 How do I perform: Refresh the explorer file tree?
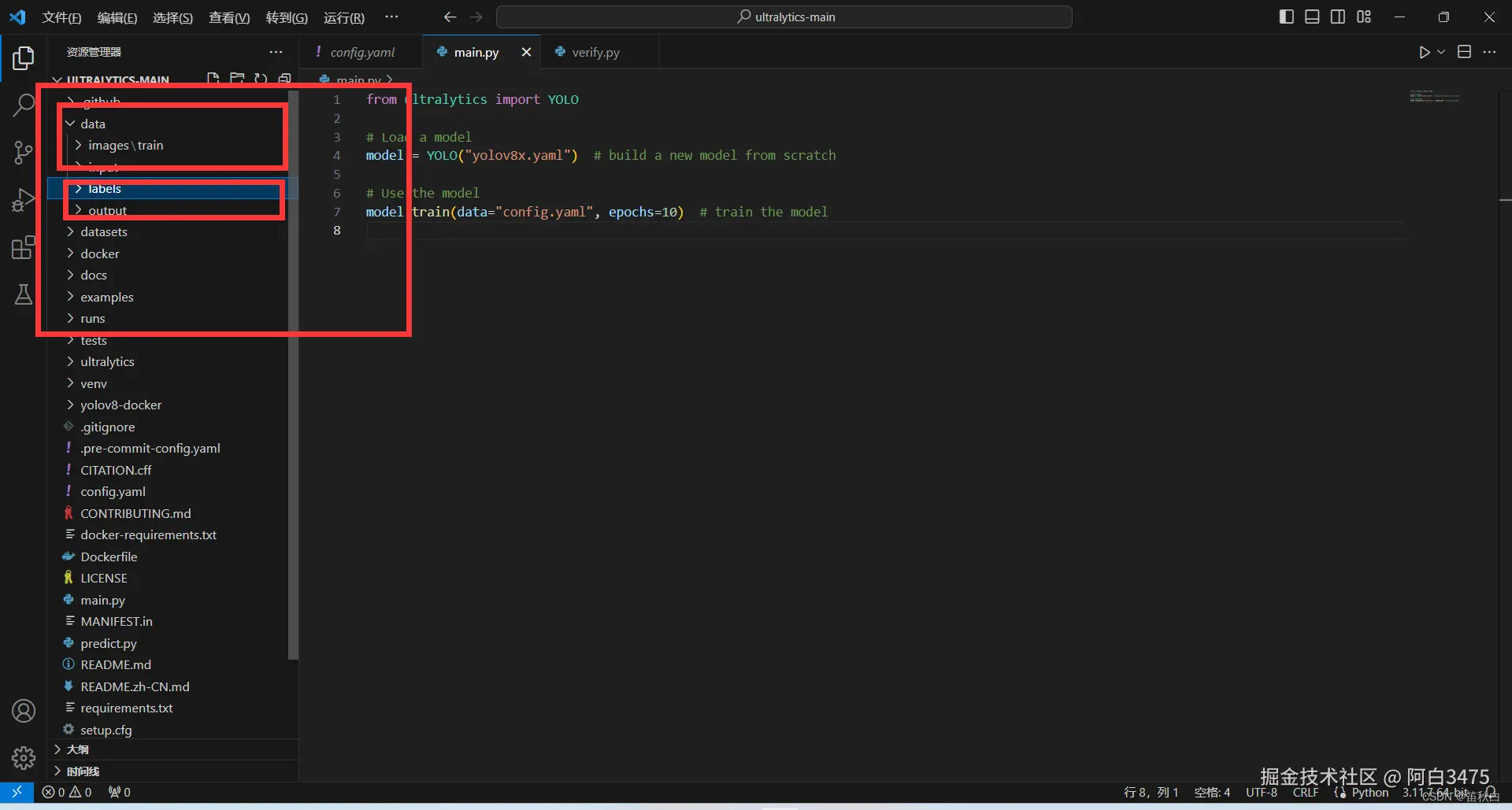click(x=261, y=79)
